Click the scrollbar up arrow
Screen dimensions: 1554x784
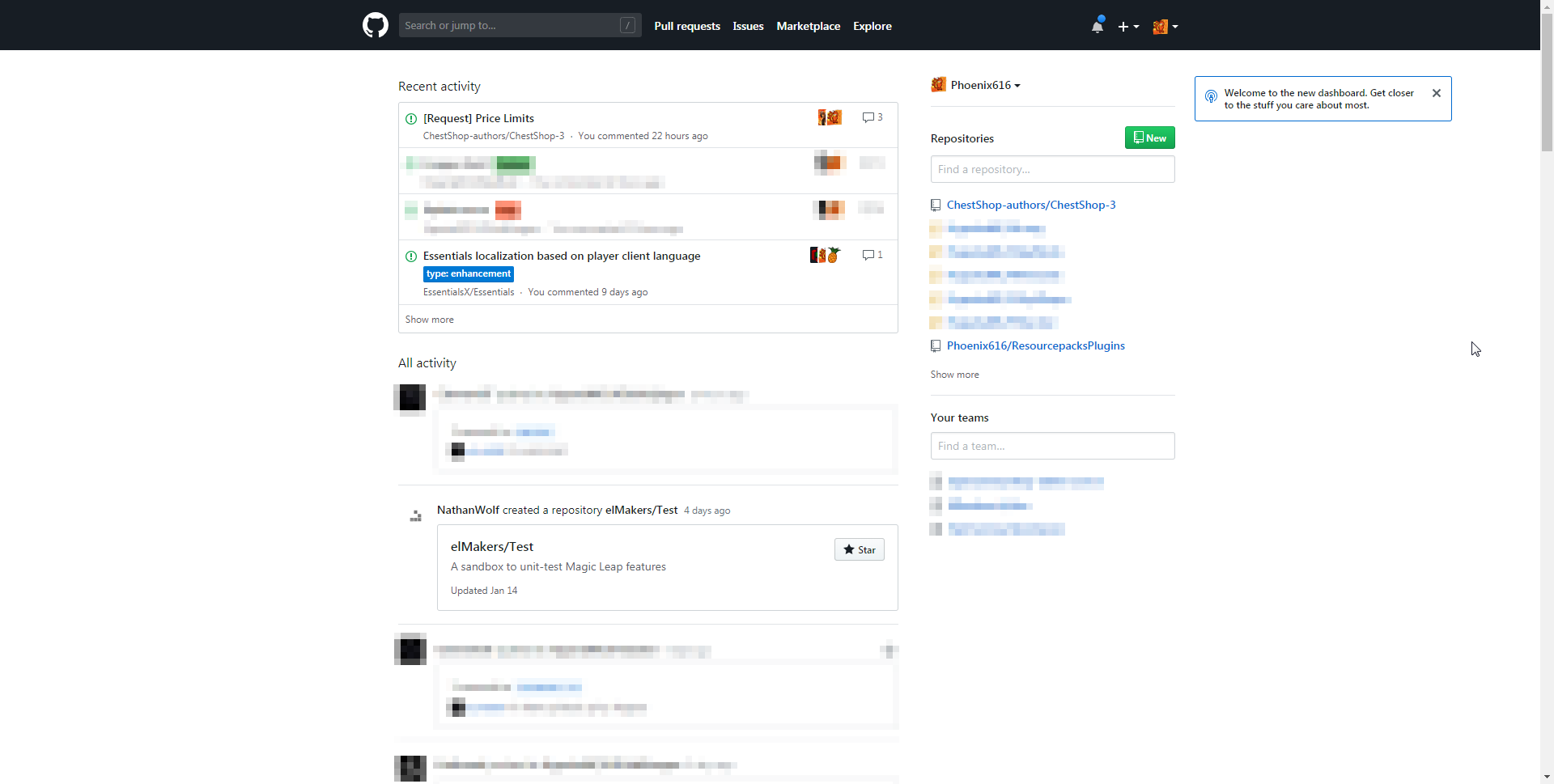(x=1547, y=6)
